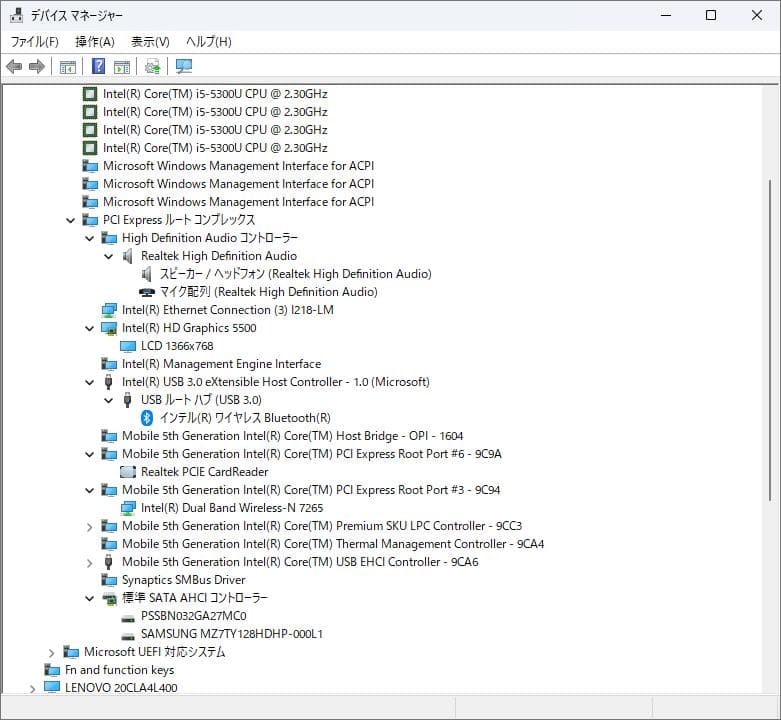Screen dimensions: 781x720
Task: Click the network icon of Ethernet Connection I218-LM
Action: pos(109,310)
